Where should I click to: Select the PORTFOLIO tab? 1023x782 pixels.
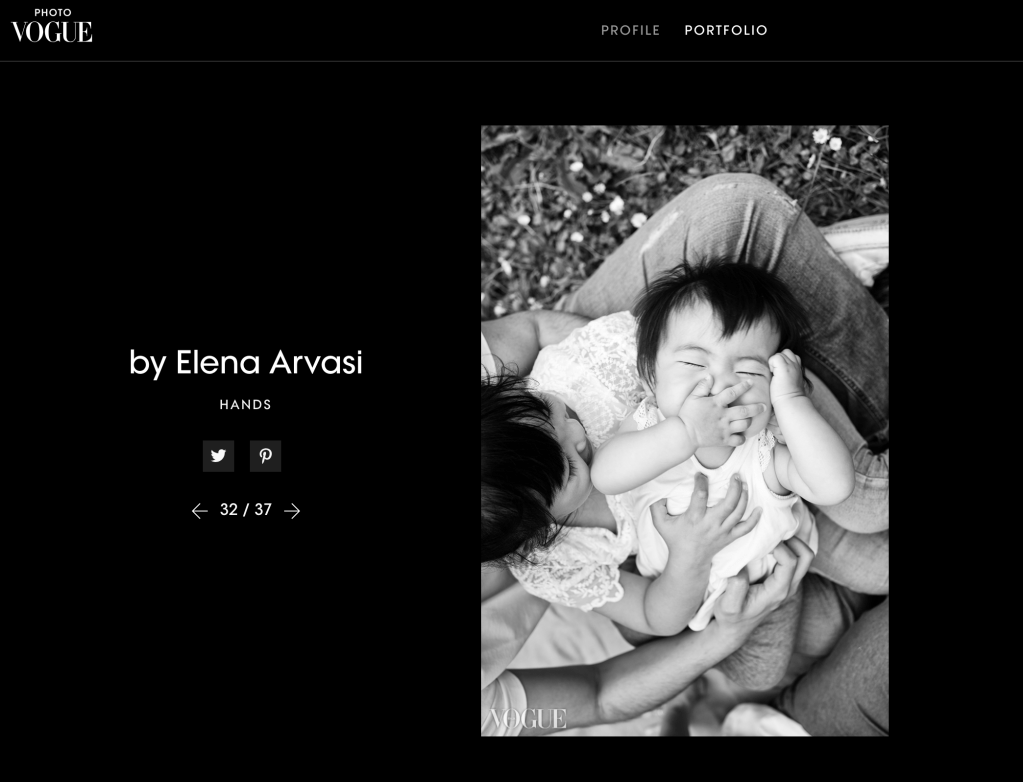[726, 30]
